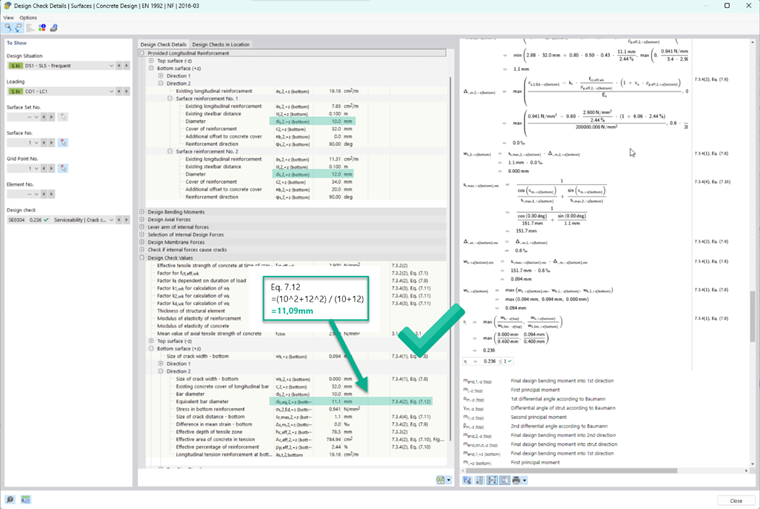Click first icon in the formula panel's bottom toolbar
760x509 pixels.
467,480
